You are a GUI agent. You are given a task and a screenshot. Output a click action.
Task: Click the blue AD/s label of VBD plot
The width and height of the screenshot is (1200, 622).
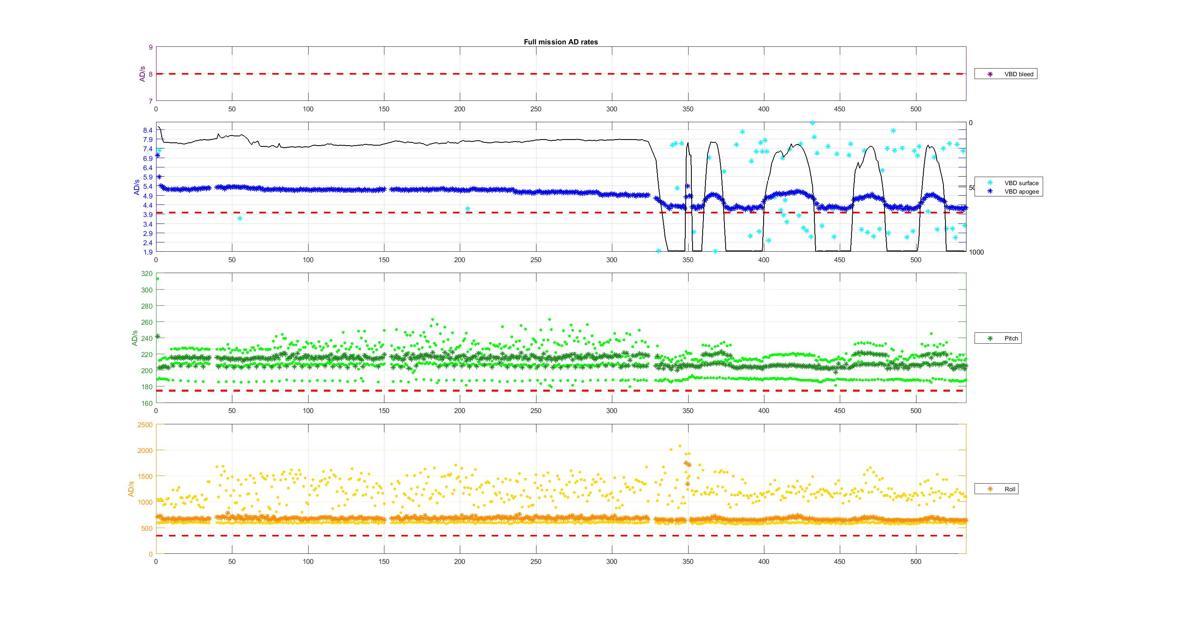[x=136, y=187]
